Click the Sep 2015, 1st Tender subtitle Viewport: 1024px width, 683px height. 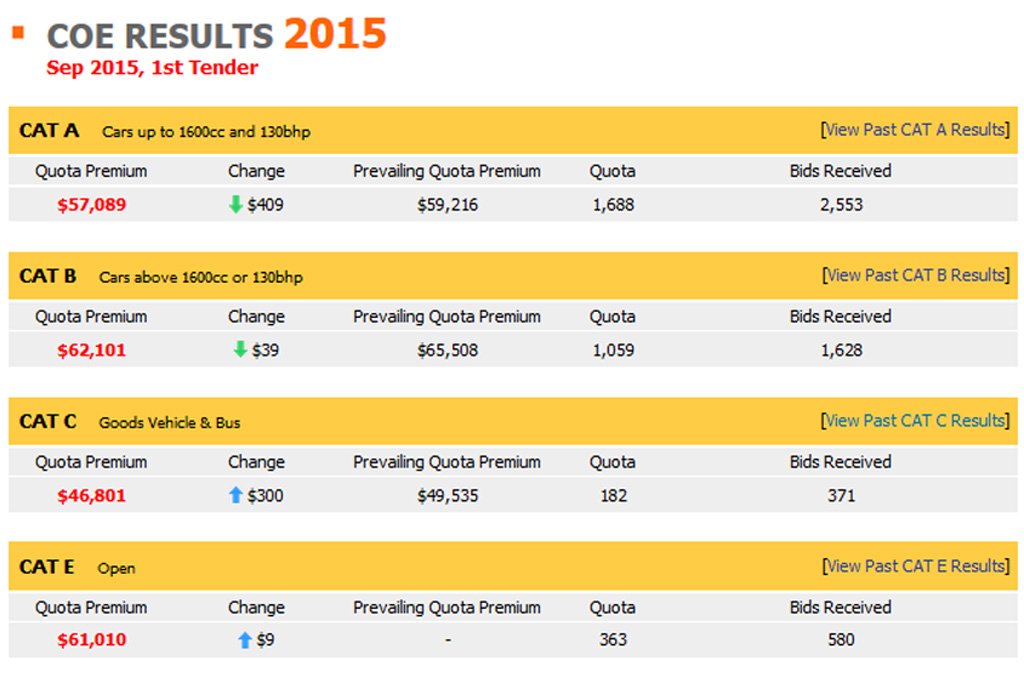[152, 67]
